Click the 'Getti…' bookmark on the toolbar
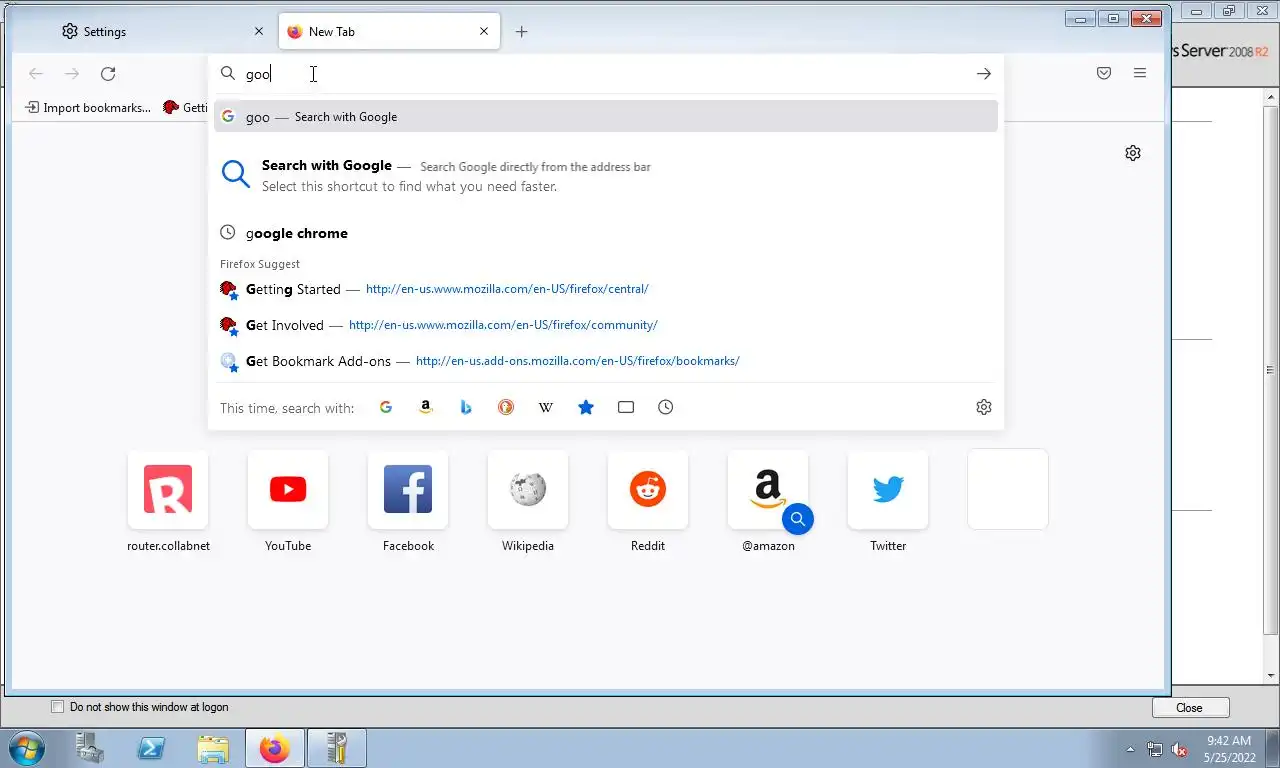 coord(185,107)
